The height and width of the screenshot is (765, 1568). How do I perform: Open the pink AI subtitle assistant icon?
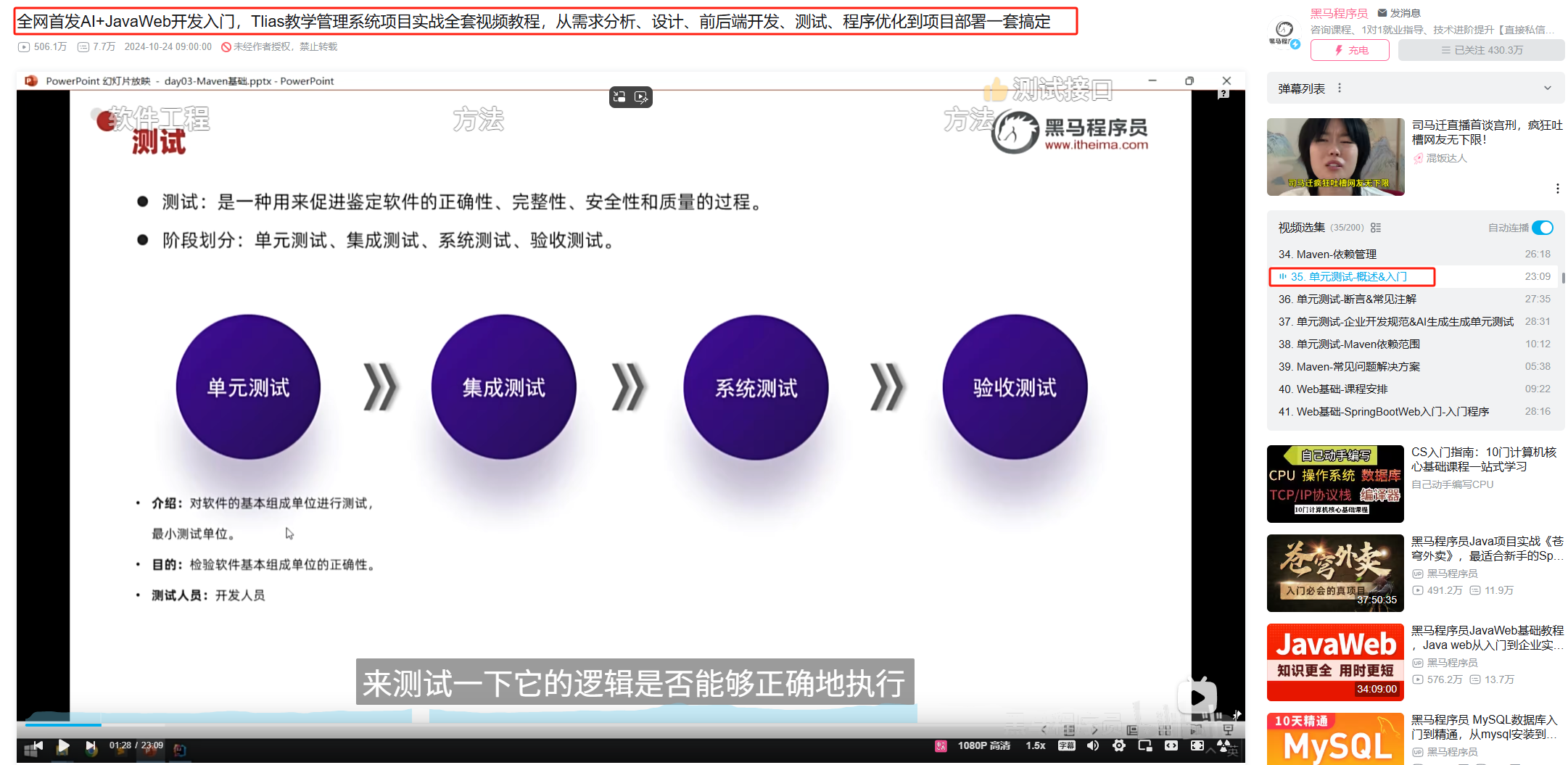(x=941, y=745)
